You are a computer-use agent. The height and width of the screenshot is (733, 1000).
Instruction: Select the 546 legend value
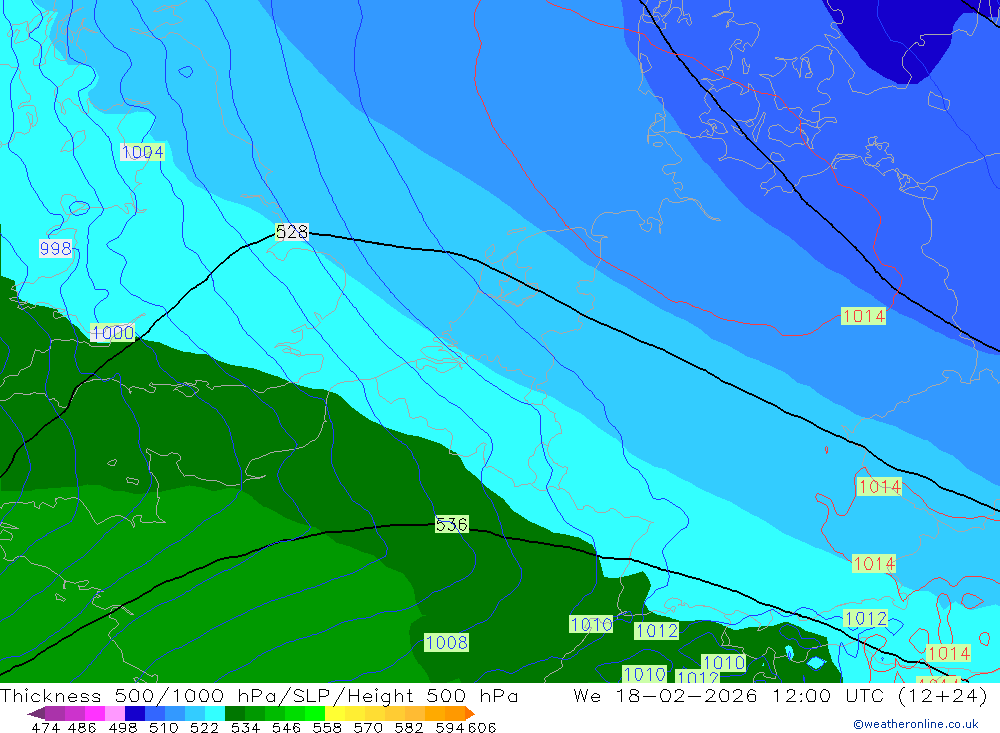[286, 727]
